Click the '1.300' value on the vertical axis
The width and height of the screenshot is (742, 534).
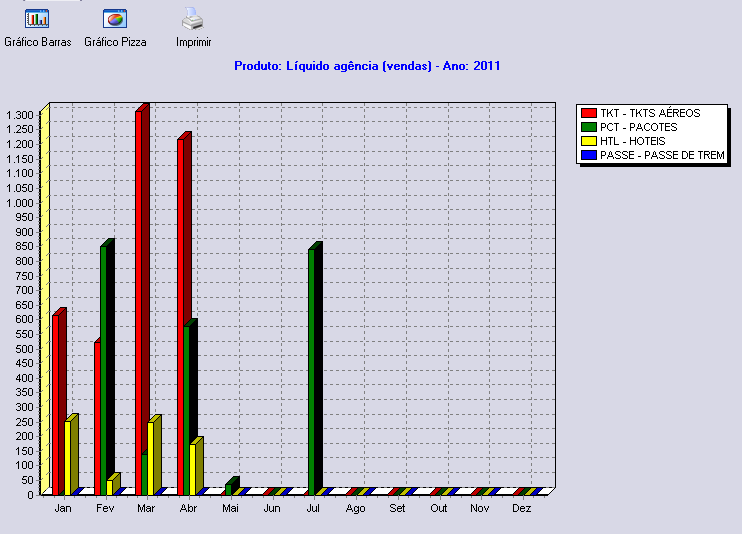(x=20, y=115)
